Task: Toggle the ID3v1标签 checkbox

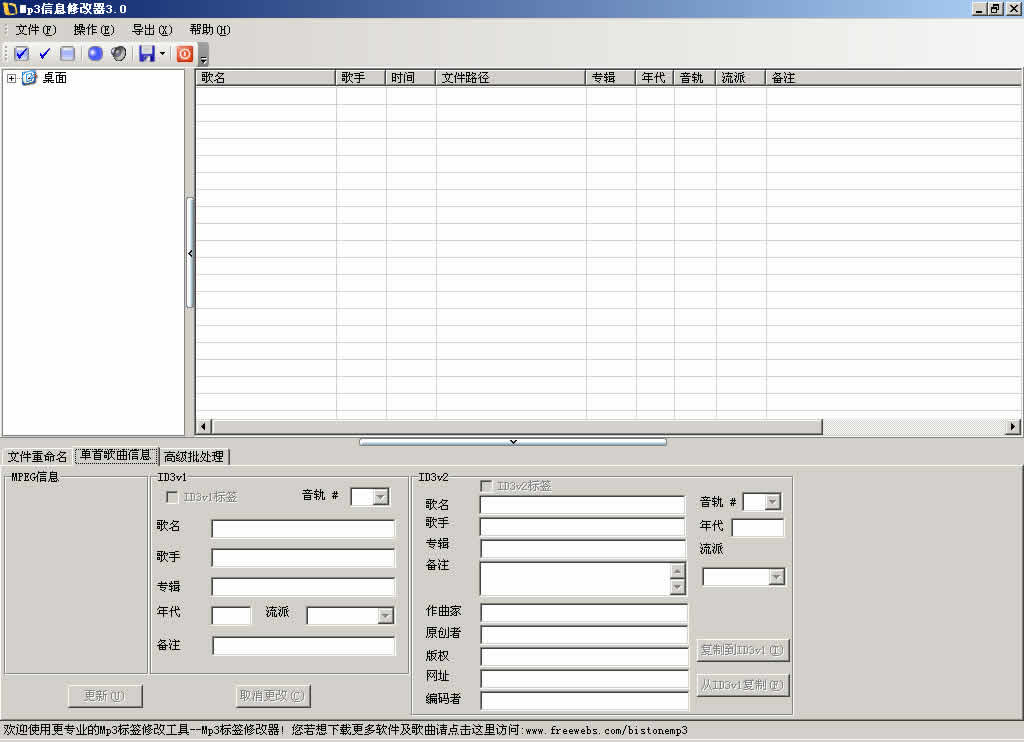Action: 172,497
